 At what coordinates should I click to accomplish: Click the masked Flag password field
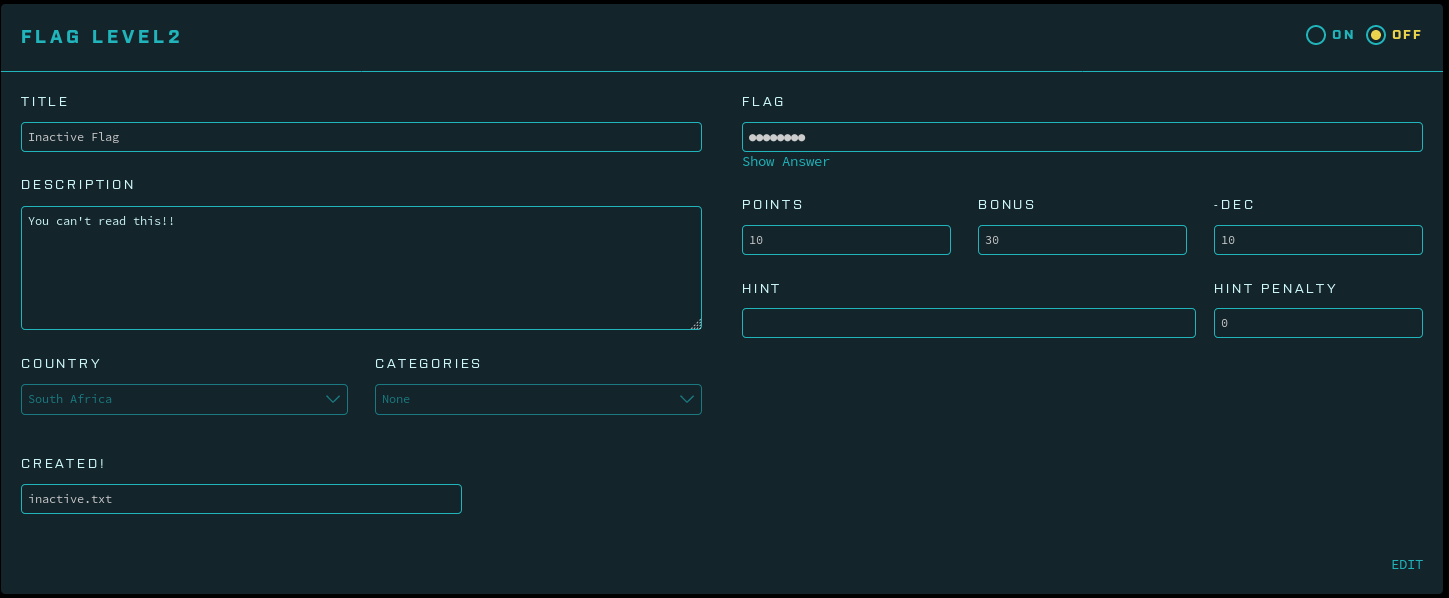pos(1082,137)
